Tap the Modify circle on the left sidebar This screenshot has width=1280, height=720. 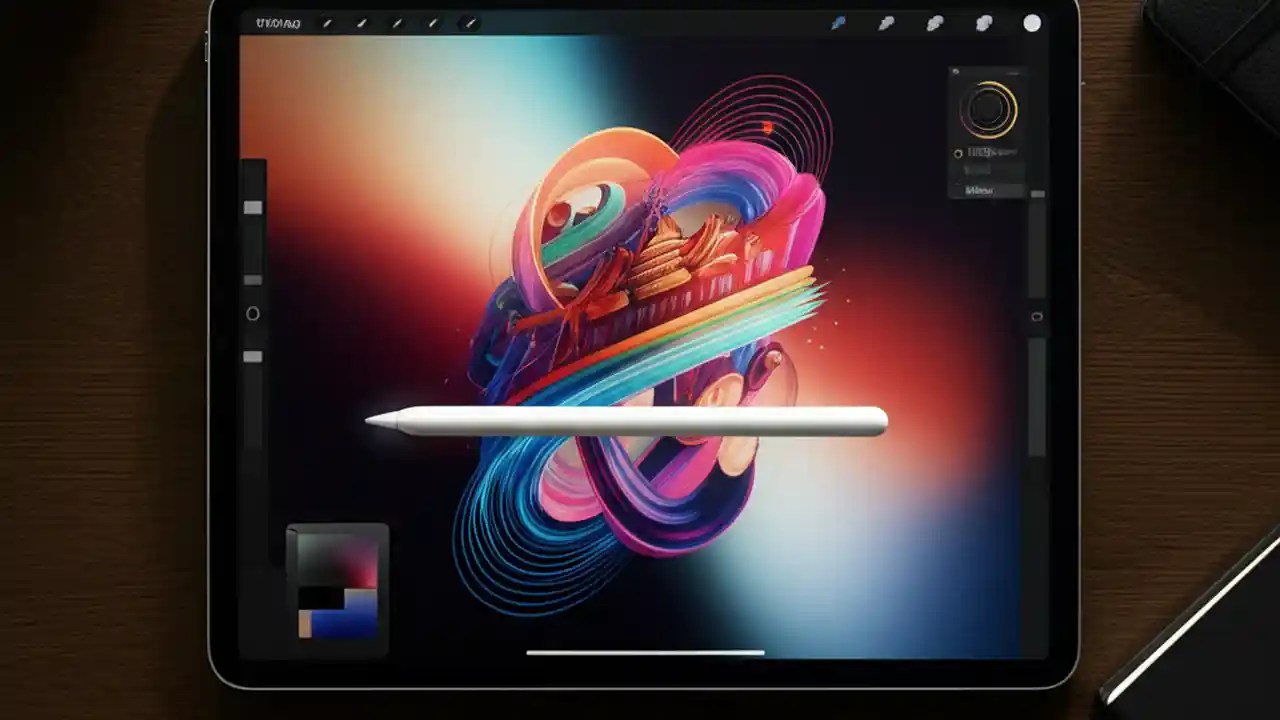click(x=253, y=314)
